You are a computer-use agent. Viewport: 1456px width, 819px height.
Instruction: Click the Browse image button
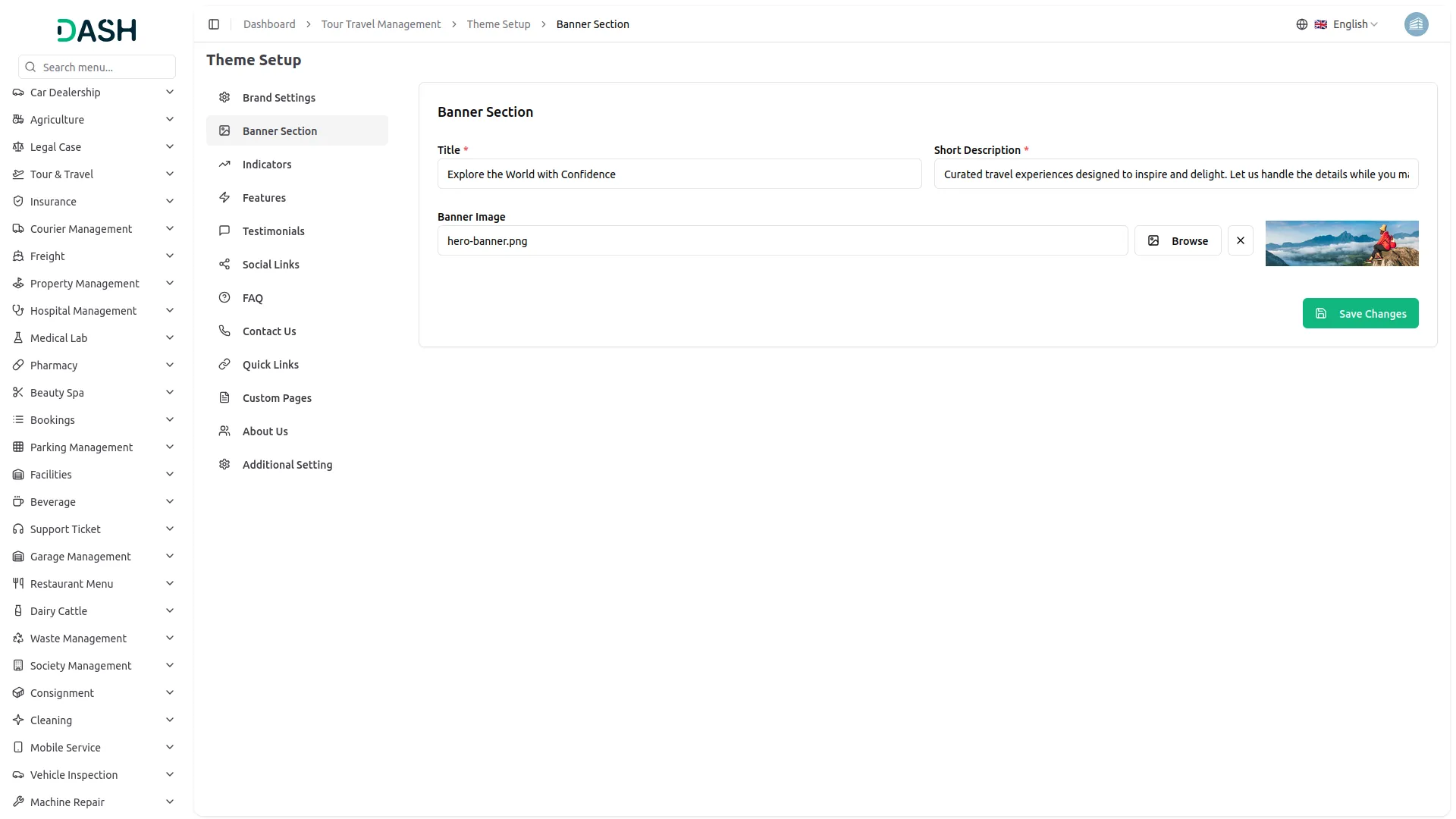click(1177, 240)
